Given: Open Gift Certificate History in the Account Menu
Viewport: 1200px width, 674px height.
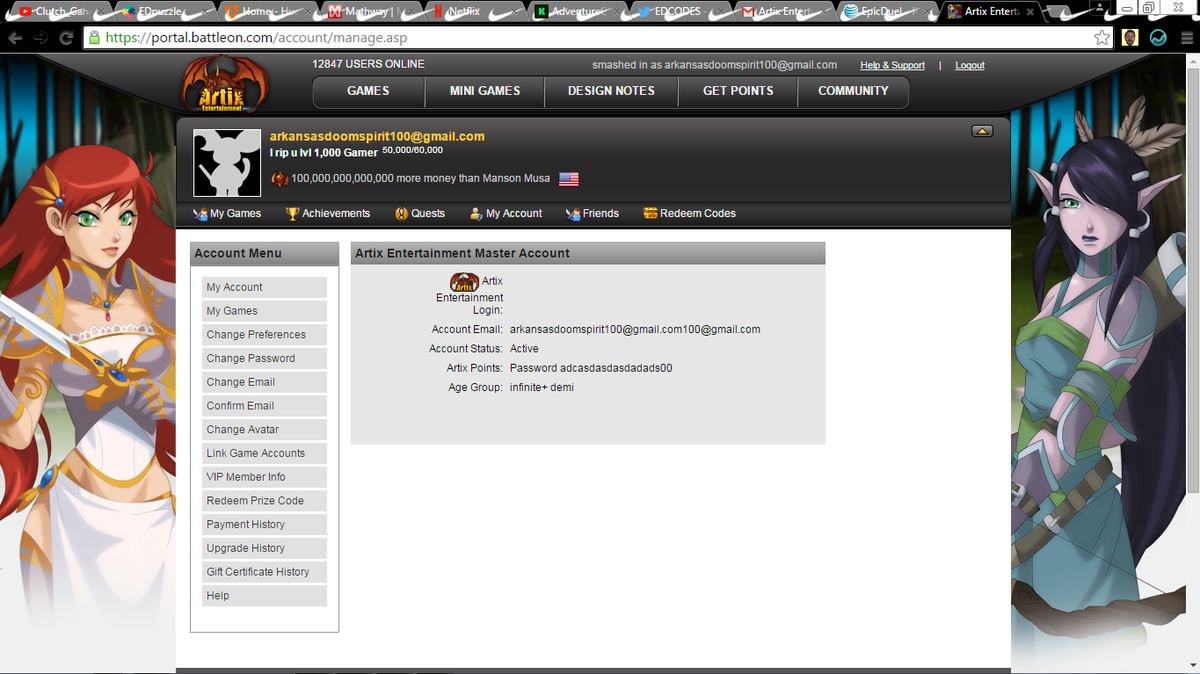Looking at the screenshot, I should 264,572.
